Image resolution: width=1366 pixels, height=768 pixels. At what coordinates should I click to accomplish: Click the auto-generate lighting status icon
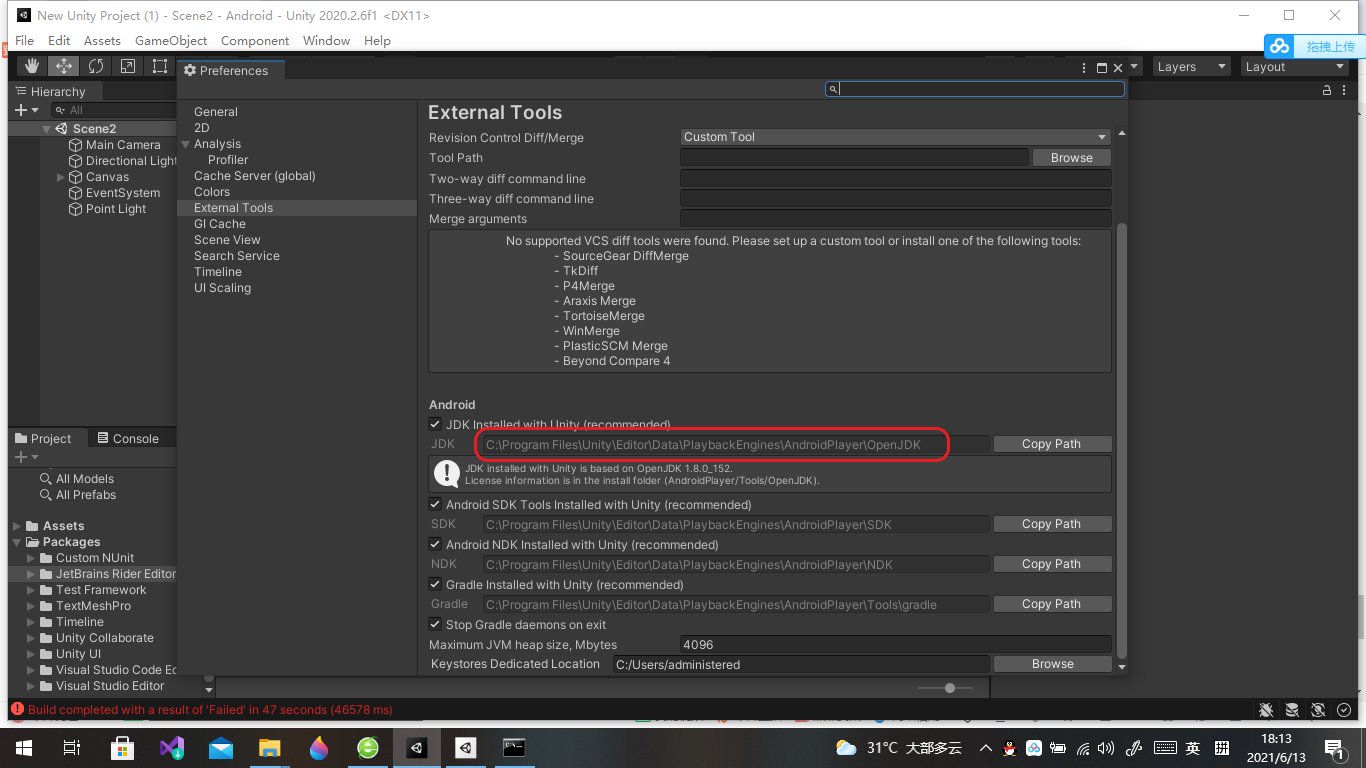pyautogui.click(x=1318, y=710)
